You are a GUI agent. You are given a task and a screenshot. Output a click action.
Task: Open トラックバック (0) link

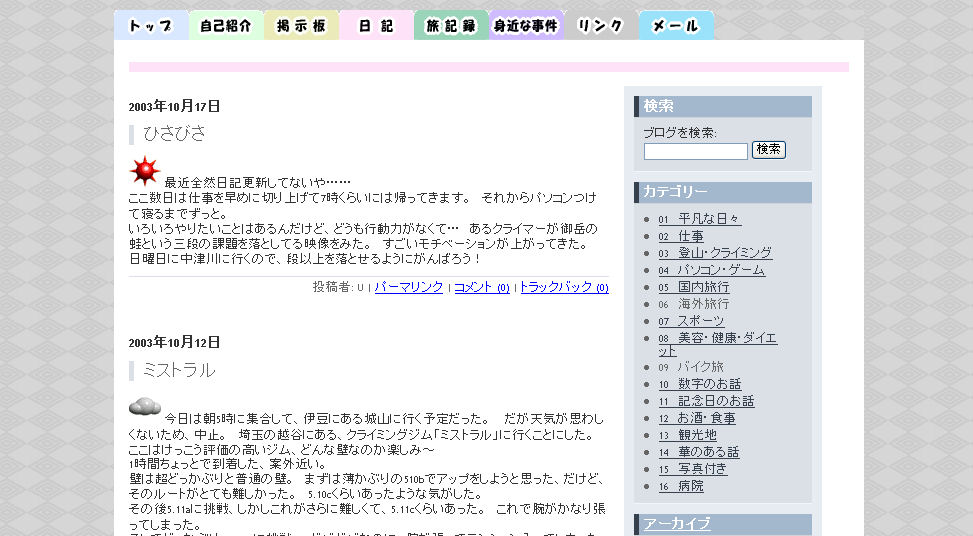coord(563,287)
